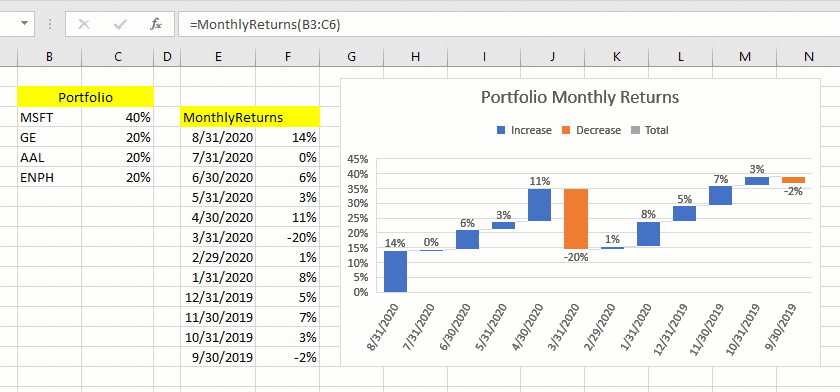Screen dimensions: 840x392
Task: Select column H header
Action: click(x=415, y=56)
